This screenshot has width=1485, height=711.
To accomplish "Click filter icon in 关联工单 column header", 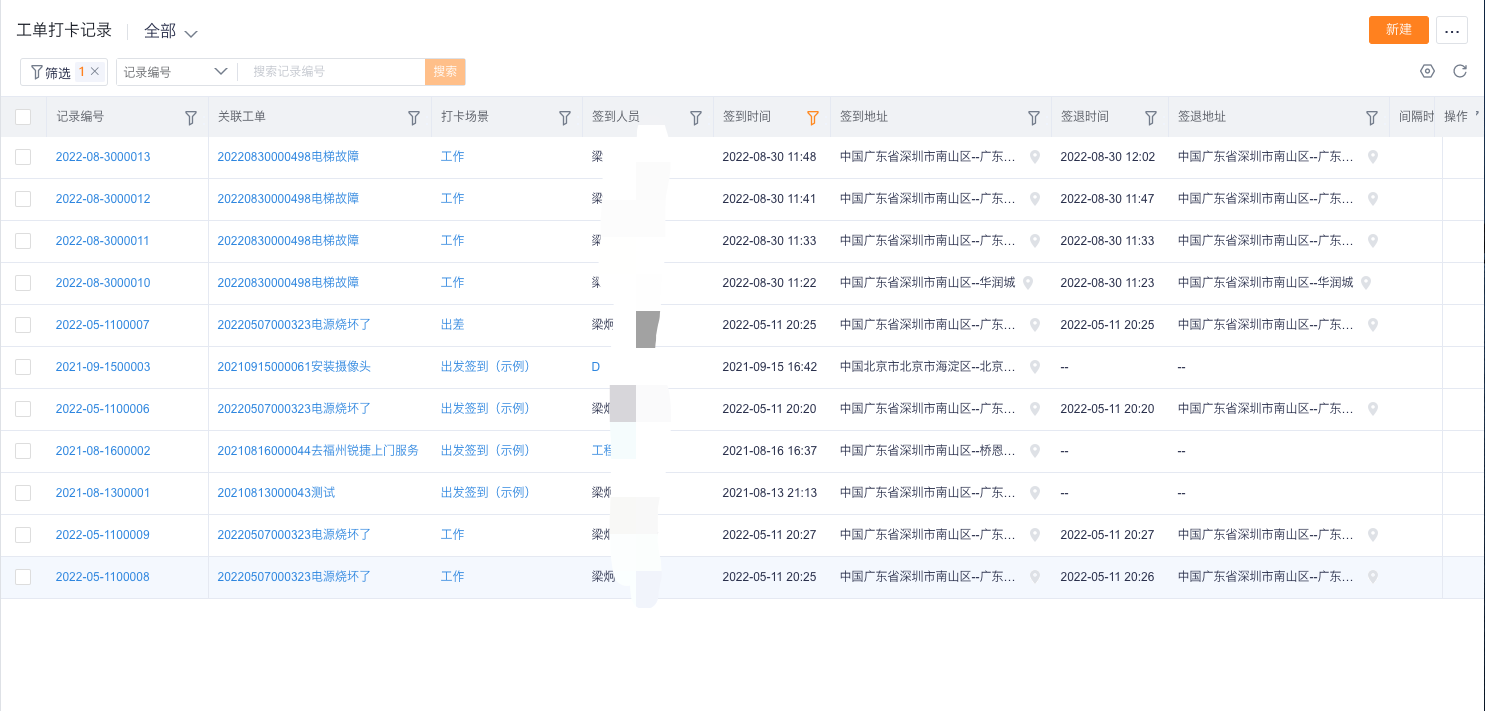I will point(414,118).
